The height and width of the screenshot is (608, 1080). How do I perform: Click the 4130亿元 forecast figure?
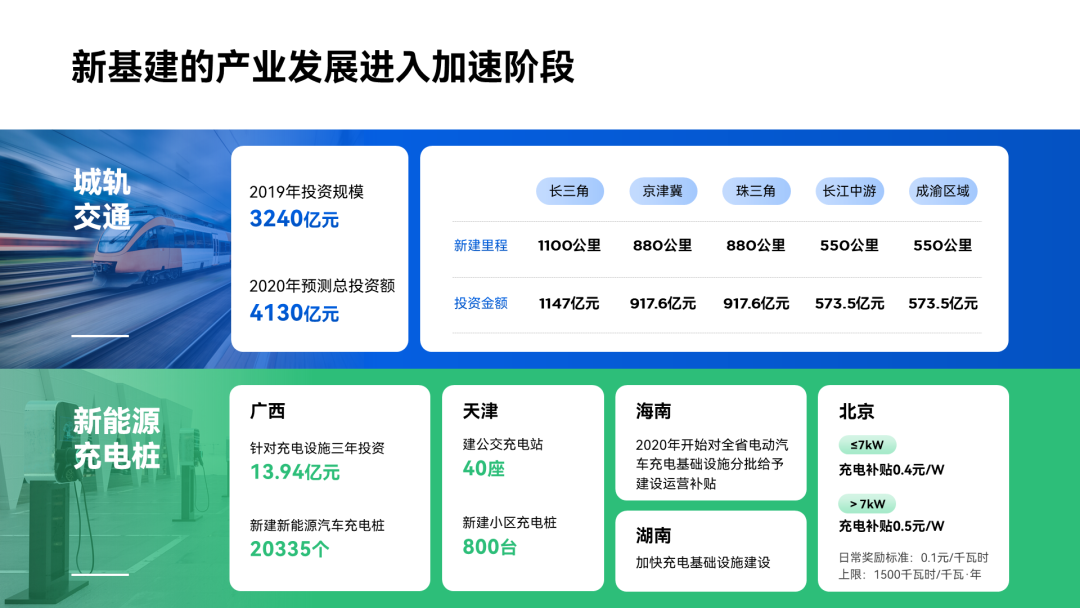[294, 313]
